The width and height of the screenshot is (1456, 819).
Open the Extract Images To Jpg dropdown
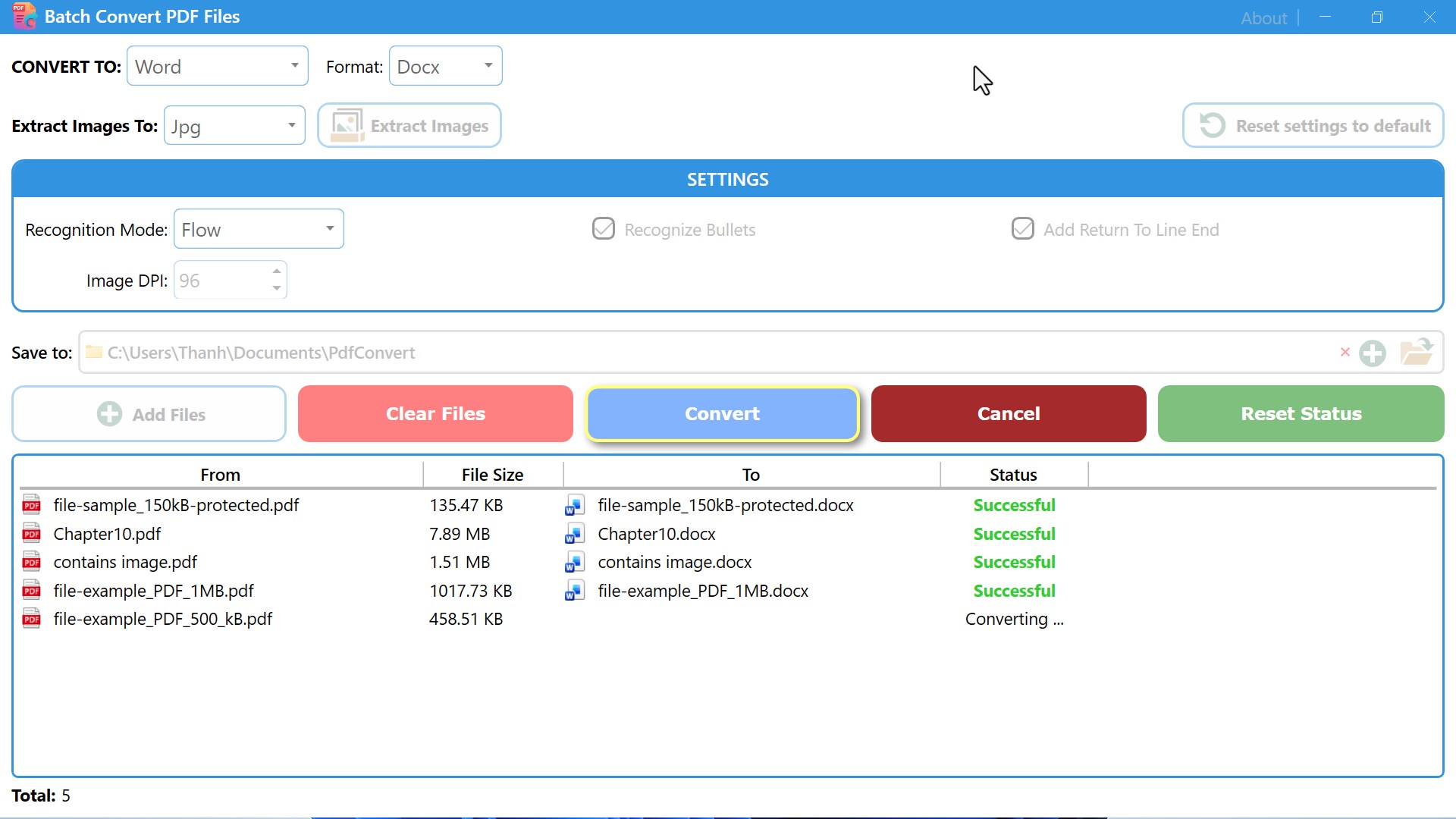pyautogui.click(x=234, y=126)
